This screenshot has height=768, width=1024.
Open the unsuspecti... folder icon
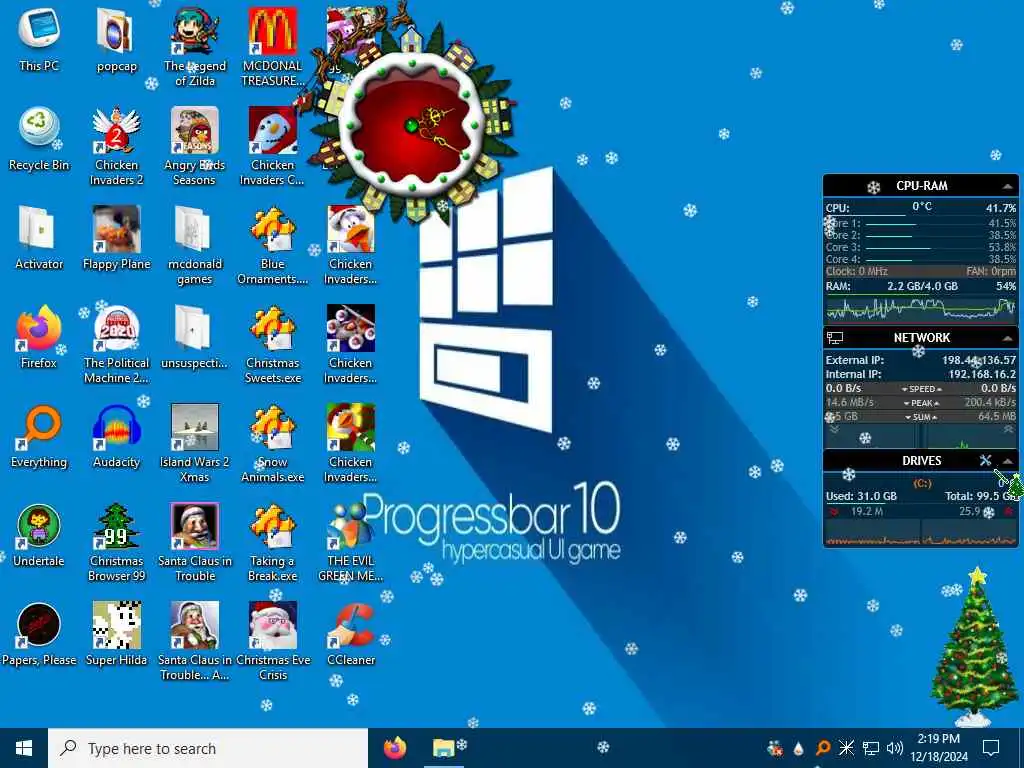click(195, 336)
